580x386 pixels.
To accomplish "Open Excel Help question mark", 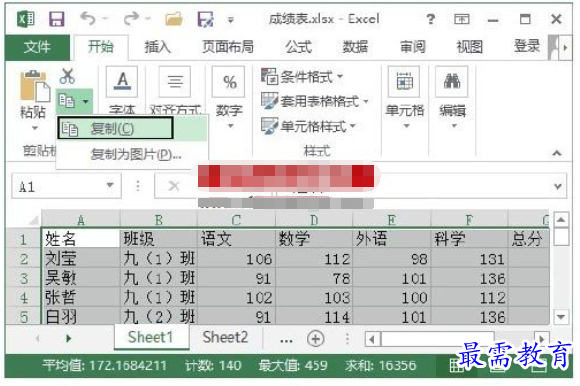I will point(430,19).
